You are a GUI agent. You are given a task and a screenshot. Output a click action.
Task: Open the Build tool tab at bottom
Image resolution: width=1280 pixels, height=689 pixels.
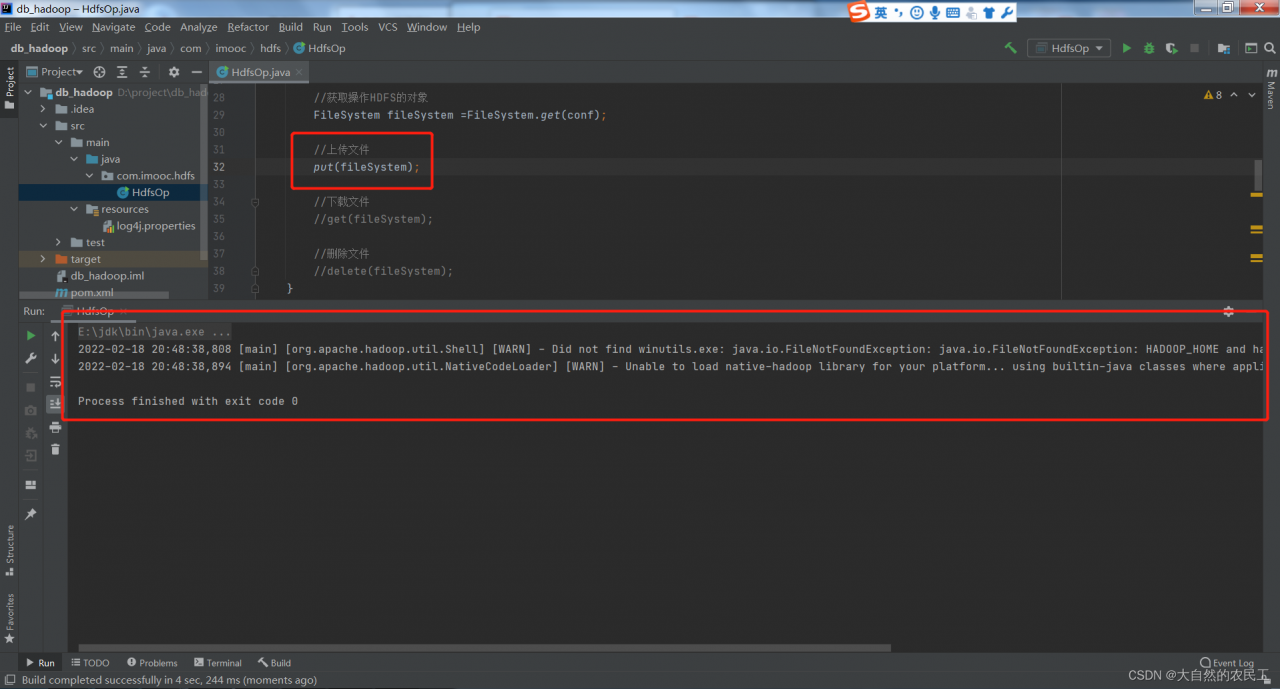click(274, 662)
